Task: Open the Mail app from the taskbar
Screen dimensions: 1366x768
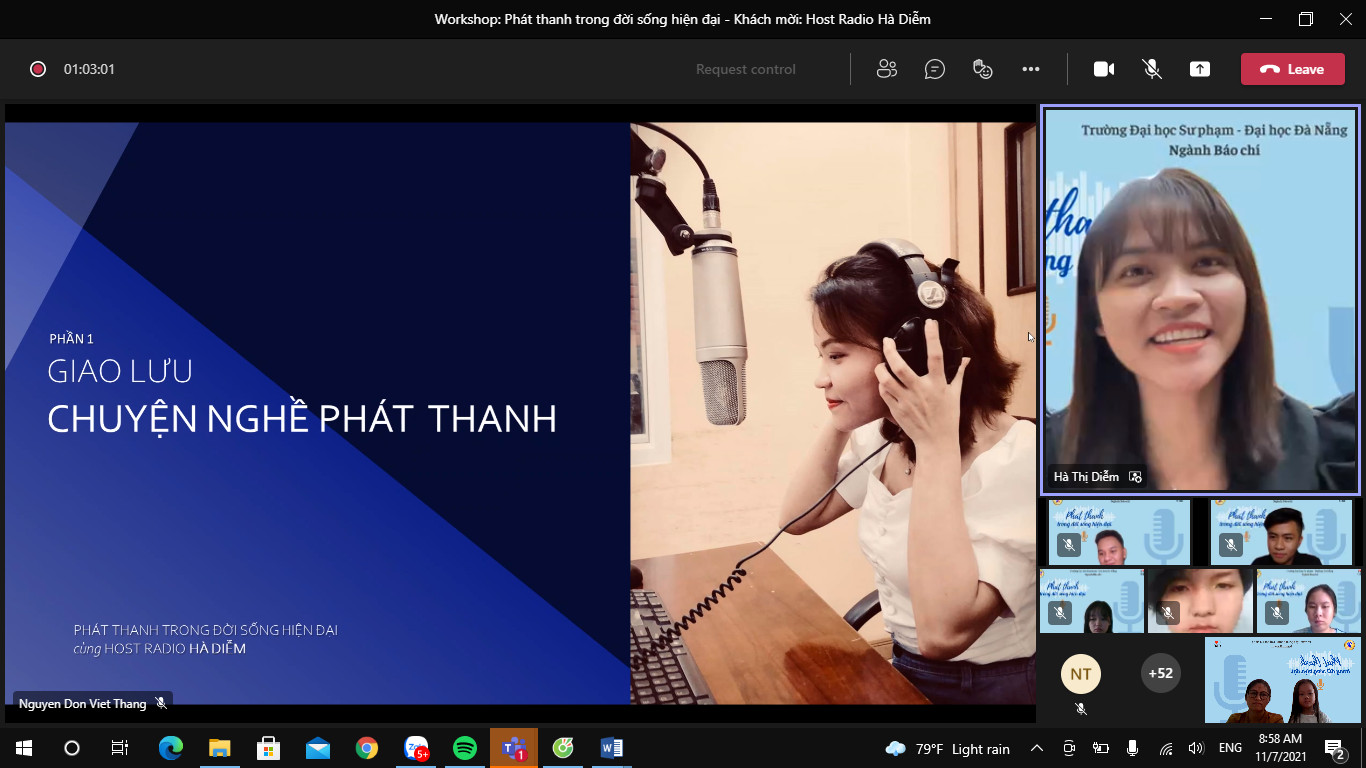Action: click(x=318, y=748)
